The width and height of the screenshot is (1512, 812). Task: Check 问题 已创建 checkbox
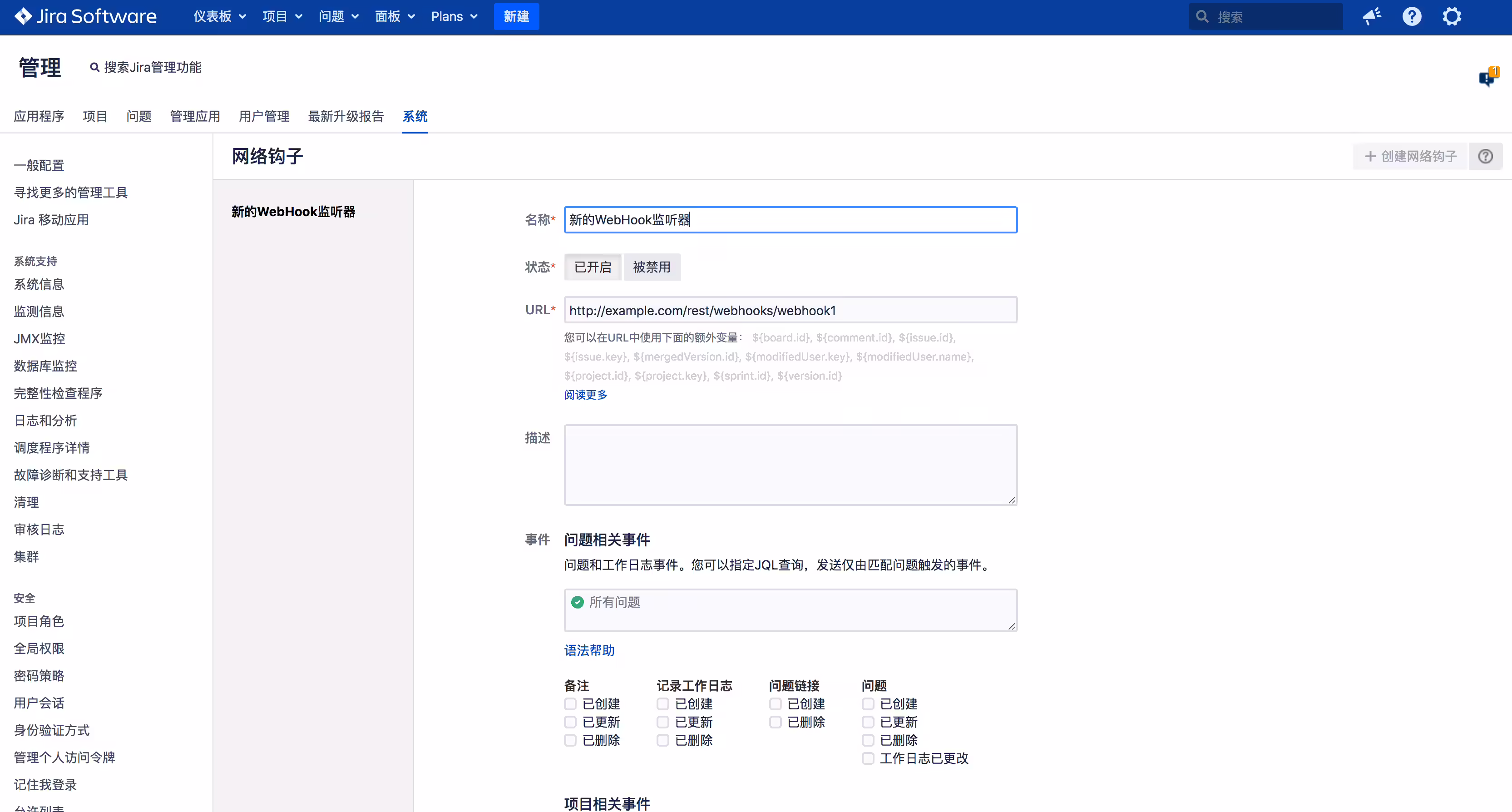click(868, 703)
